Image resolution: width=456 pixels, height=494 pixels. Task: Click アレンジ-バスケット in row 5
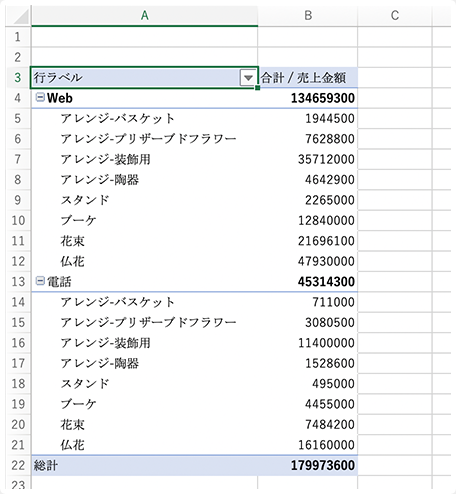point(117,118)
